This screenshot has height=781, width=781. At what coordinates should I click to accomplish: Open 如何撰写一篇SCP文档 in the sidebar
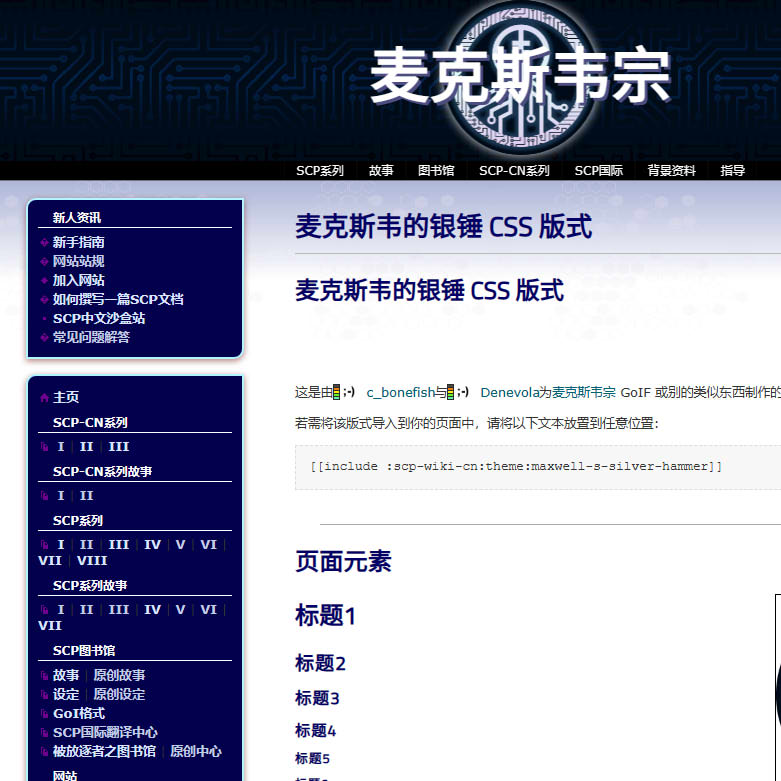(118, 299)
